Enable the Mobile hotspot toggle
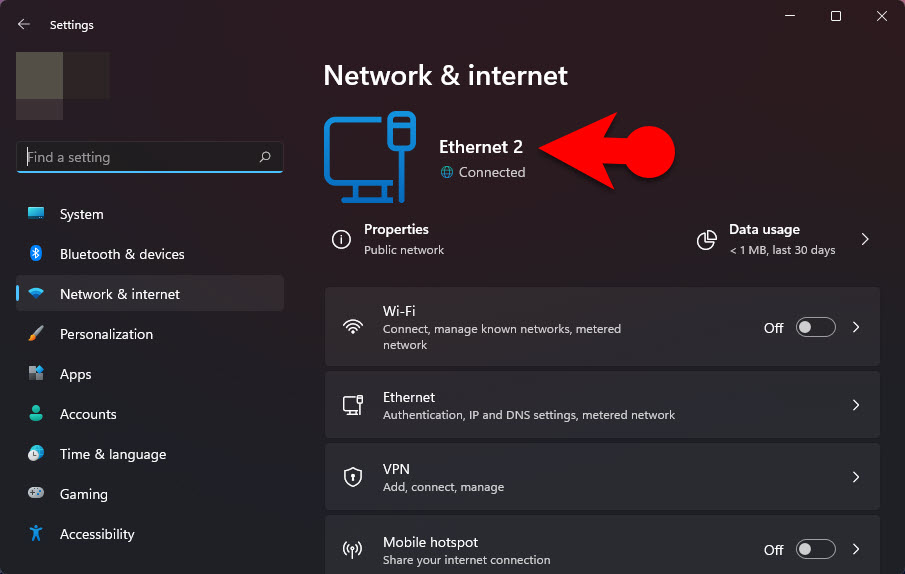The image size is (905, 574). [815, 549]
